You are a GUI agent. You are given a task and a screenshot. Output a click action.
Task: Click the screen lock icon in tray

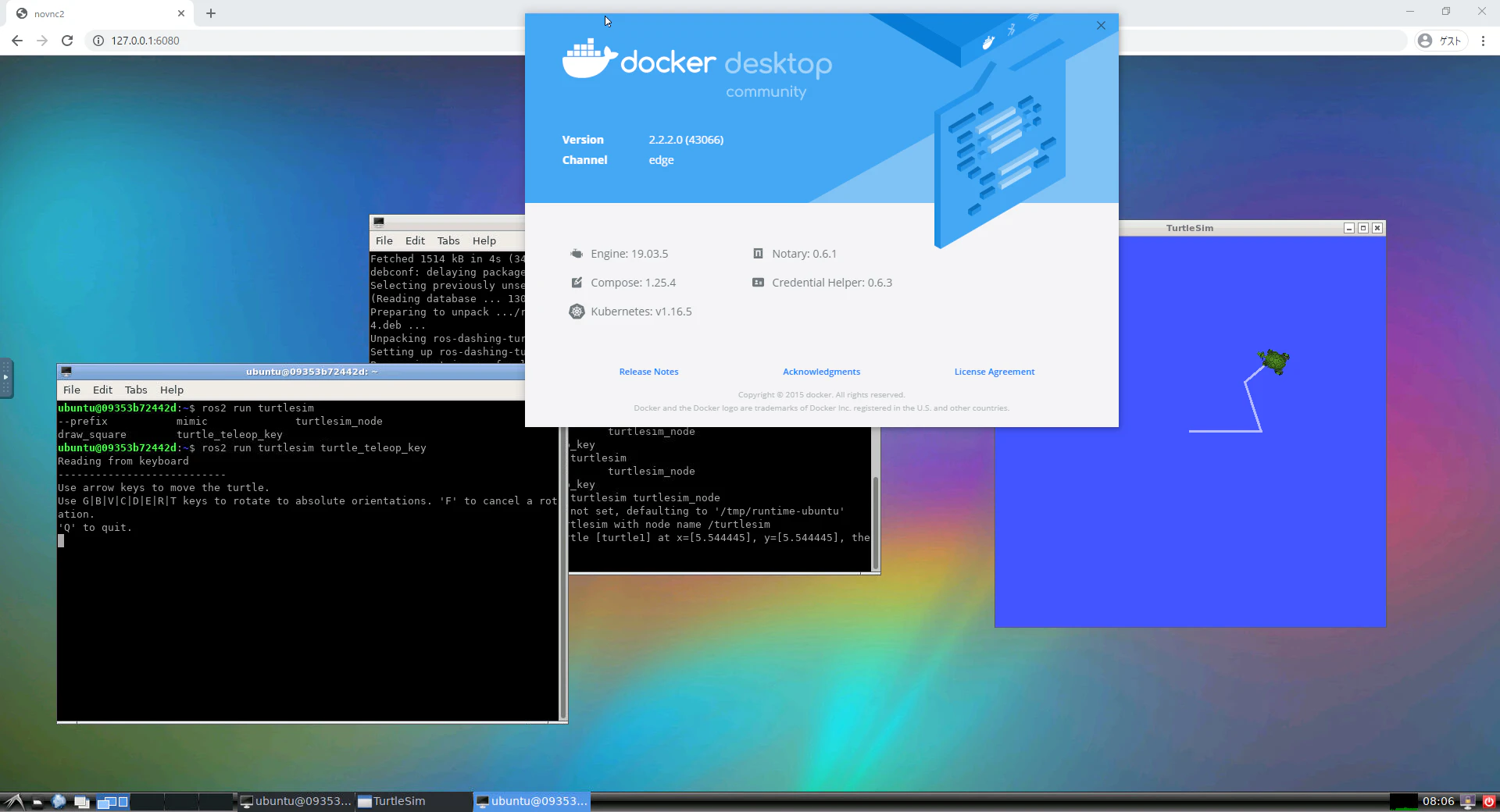point(1468,801)
